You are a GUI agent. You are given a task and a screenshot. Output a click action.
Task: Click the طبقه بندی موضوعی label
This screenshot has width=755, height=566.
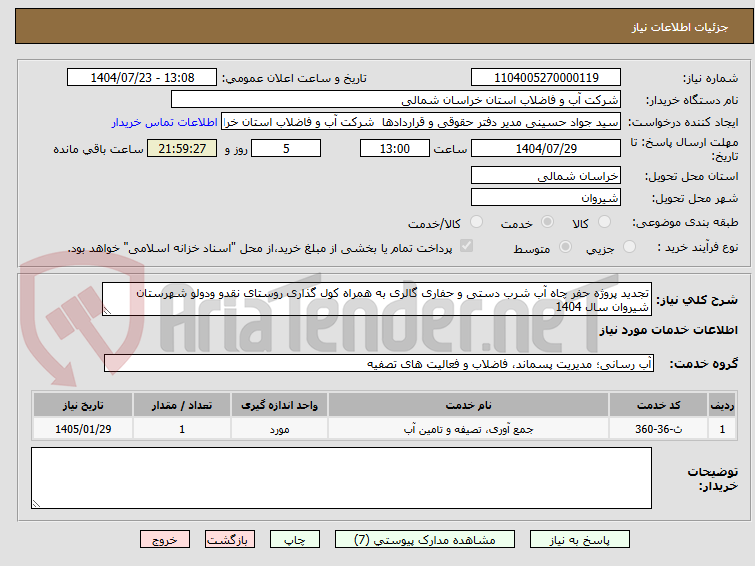click(x=685, y=223)
